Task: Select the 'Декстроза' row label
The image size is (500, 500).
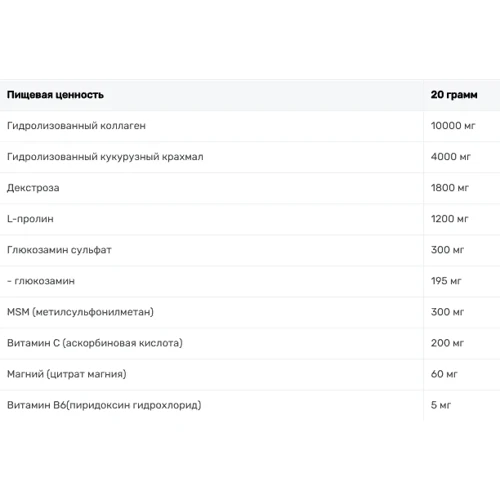Action: [33, 188]
